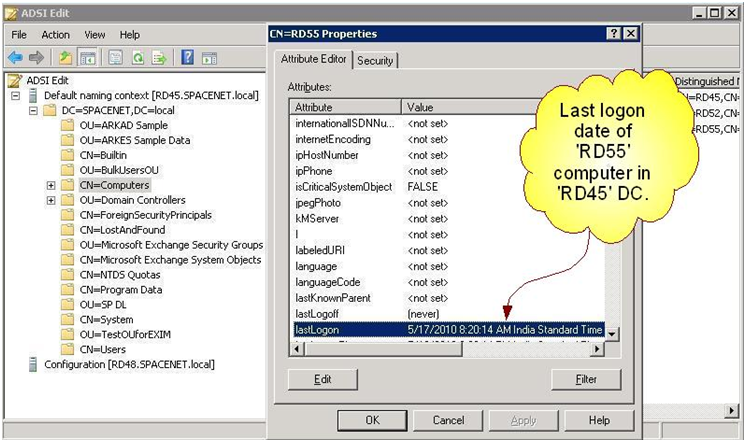Click the Forward arrow toolbar icon
Viewport: 746px width, 442px height.
[x=37, y=58]
